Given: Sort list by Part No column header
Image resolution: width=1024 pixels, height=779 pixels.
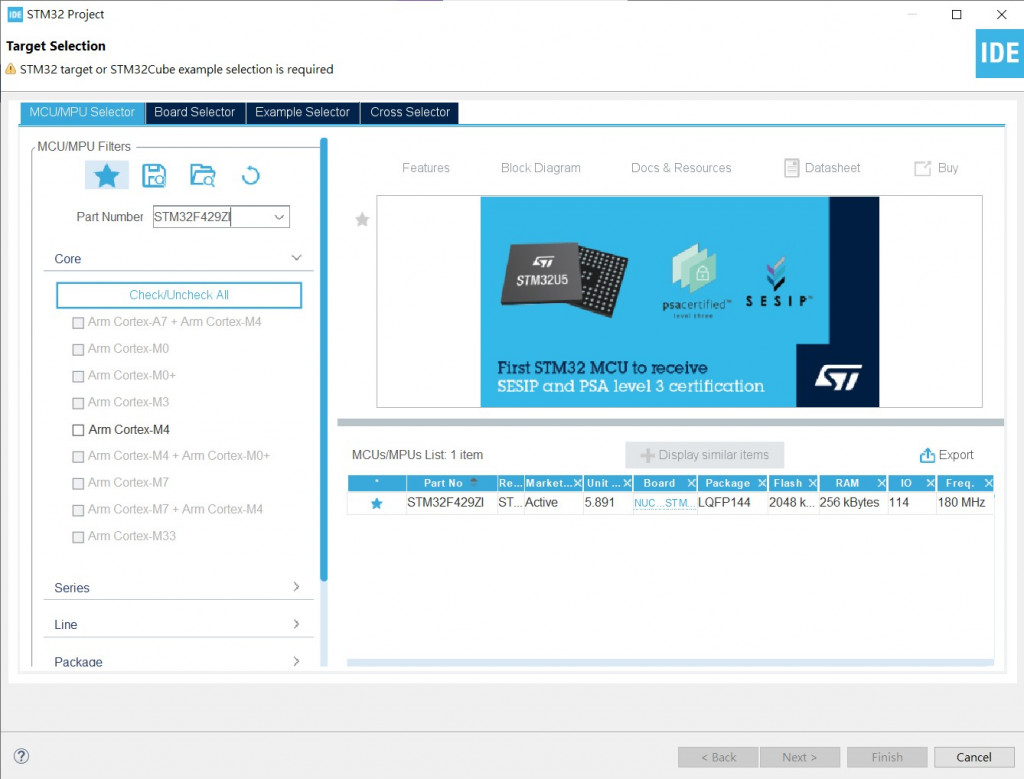Looking at the screenshot, I should tap(451, 483).
